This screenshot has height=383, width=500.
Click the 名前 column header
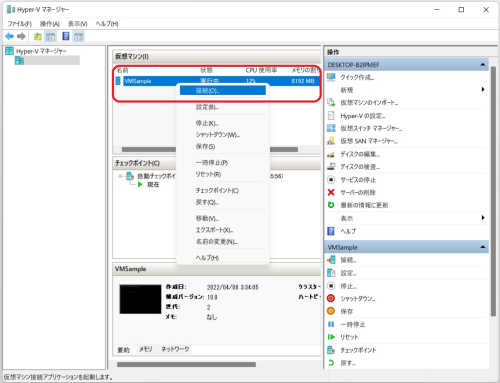[x=155, y=70]
